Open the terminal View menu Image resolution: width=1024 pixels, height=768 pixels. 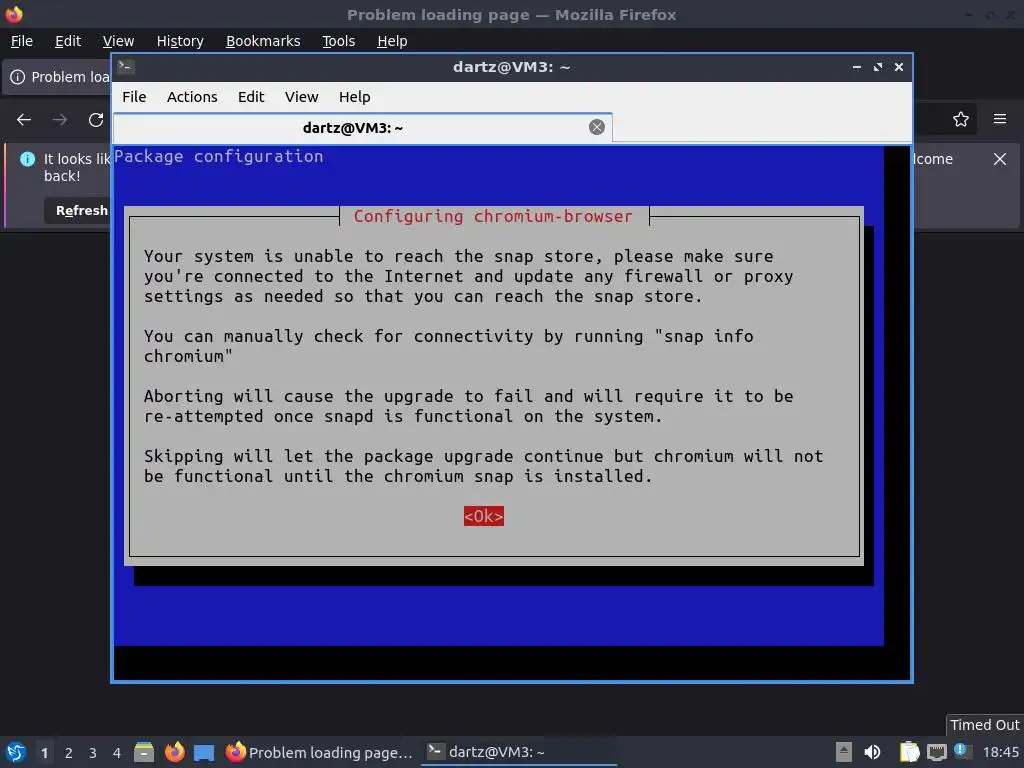(301, 97)
